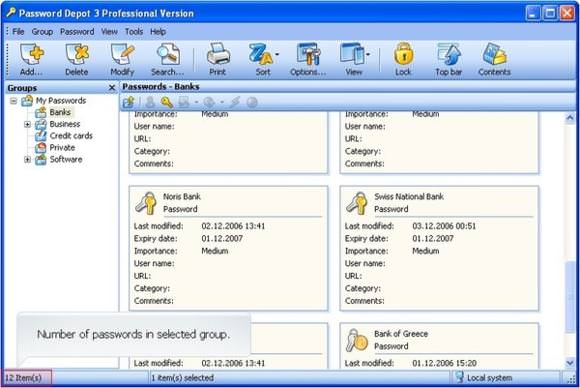Select the Credit cards group
The height and width of the screenshot is (388, 580).
point(71,136)
